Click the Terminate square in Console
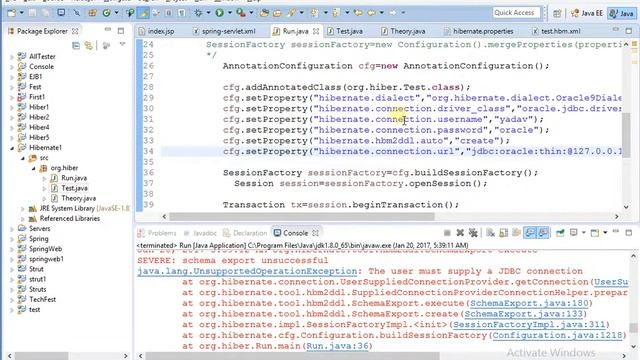The width and height of the screenshot is (640, 360). coord(447,233)
